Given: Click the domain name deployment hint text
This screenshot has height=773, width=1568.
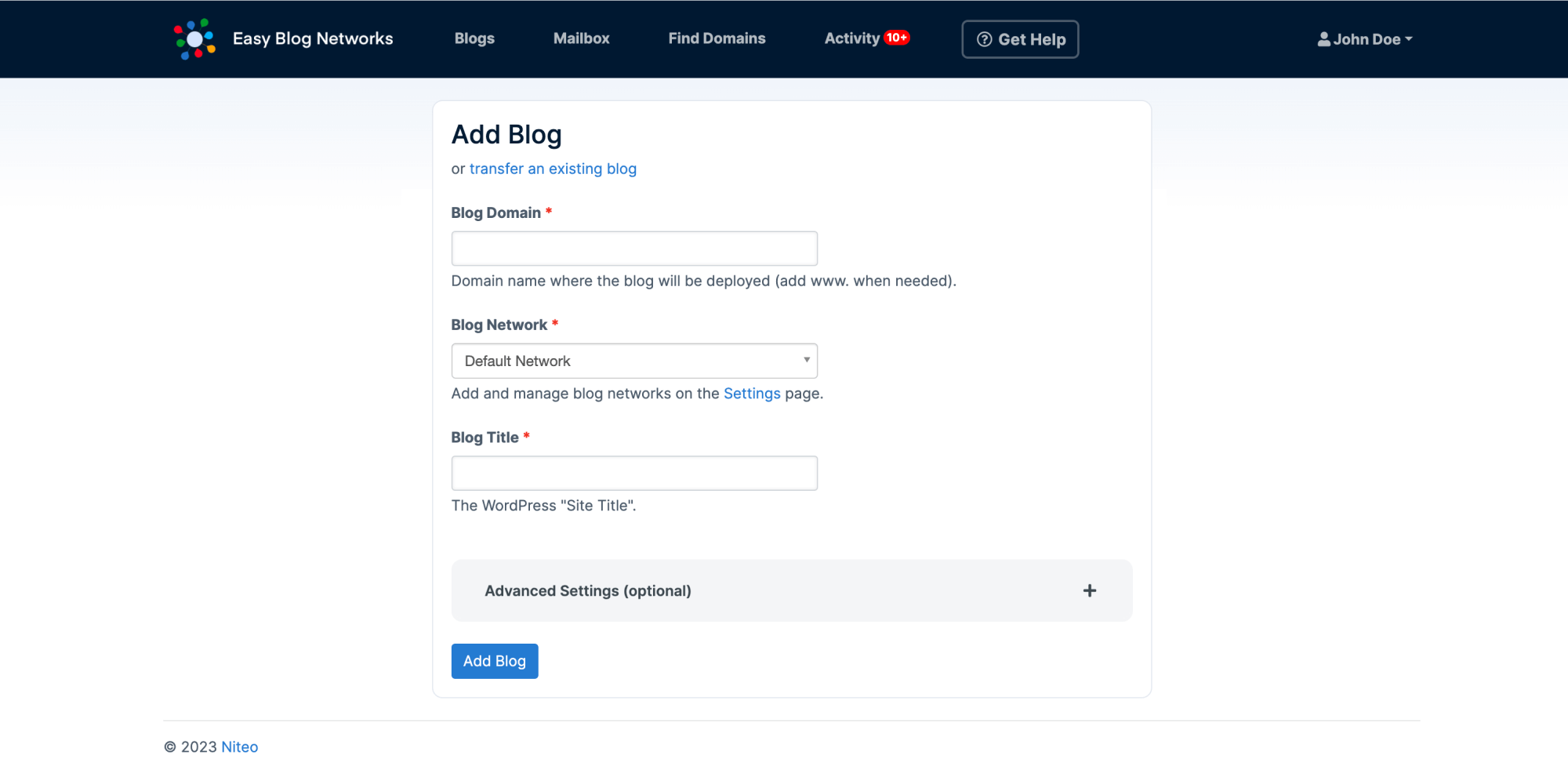Looking at the screenshot, I should click(704, 281).
